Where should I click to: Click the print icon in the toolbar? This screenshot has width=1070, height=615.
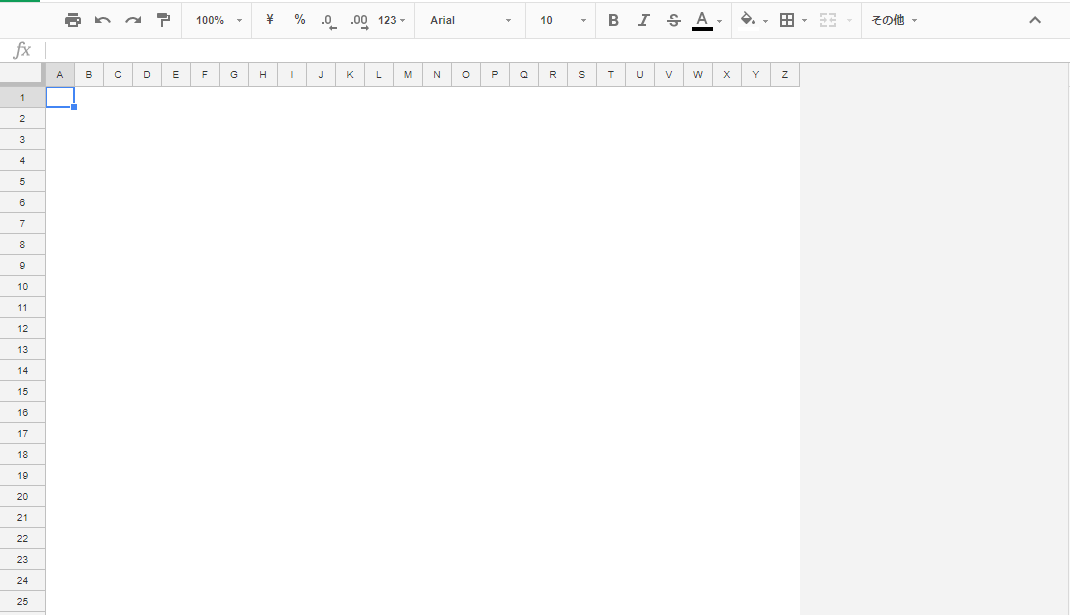[73, 20]
